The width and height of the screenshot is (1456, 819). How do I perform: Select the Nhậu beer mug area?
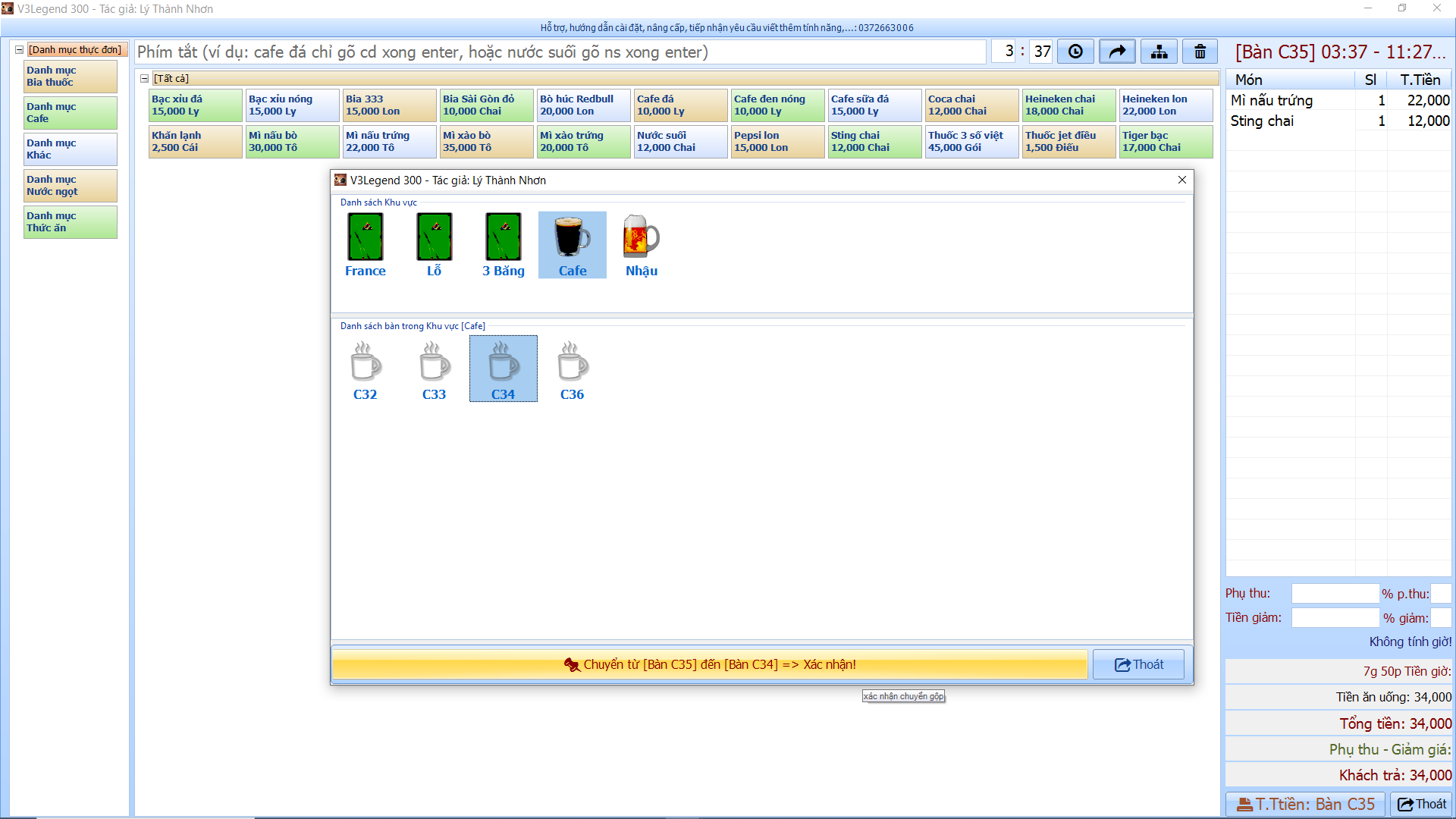point(642,245)
